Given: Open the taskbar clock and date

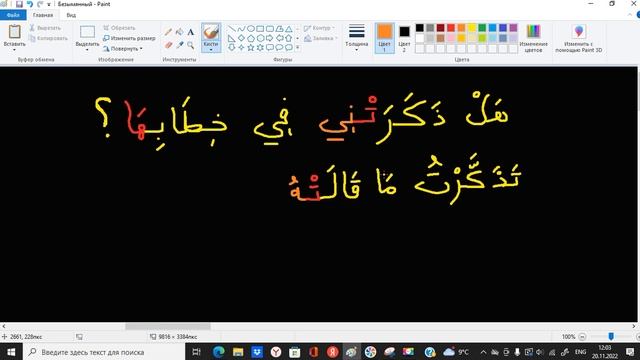Looking at the screenshot, I should [604, 352].
